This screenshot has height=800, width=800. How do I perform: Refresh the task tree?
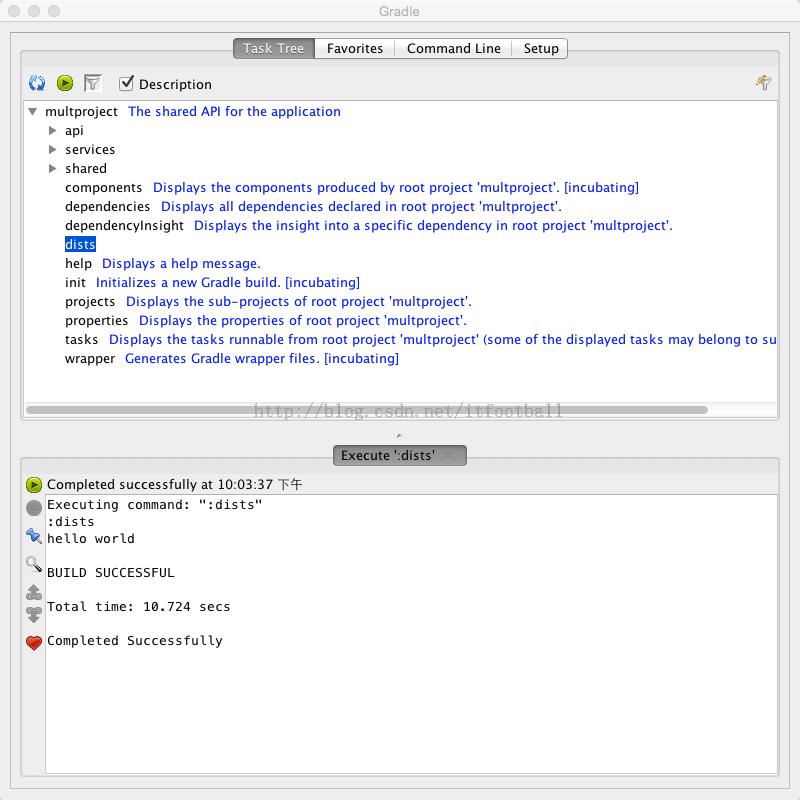pyautogui.click(x=37, y=83)
